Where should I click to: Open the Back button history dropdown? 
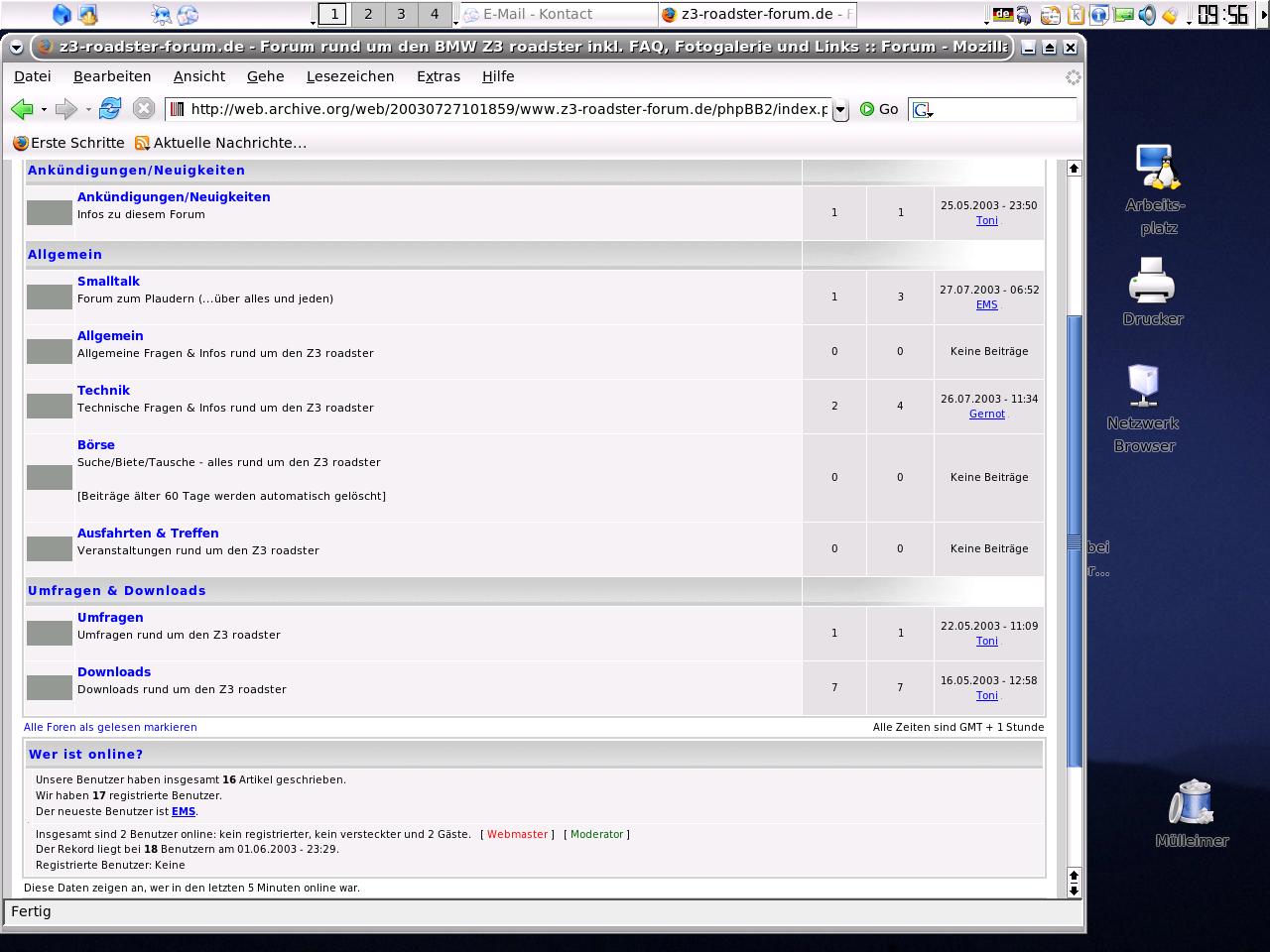(x=44, y=110)
